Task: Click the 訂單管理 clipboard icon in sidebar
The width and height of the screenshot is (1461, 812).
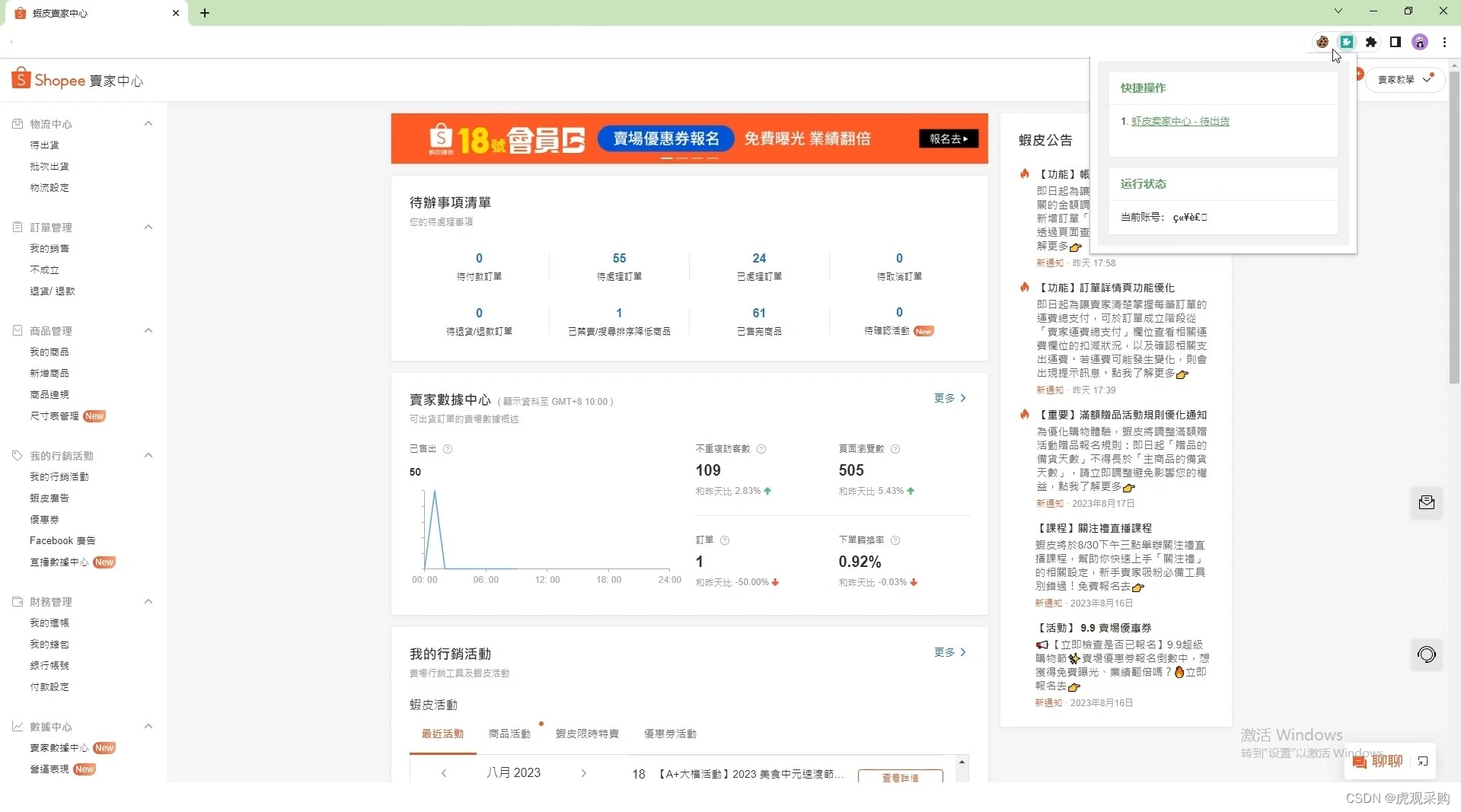Action: (18, 227)
